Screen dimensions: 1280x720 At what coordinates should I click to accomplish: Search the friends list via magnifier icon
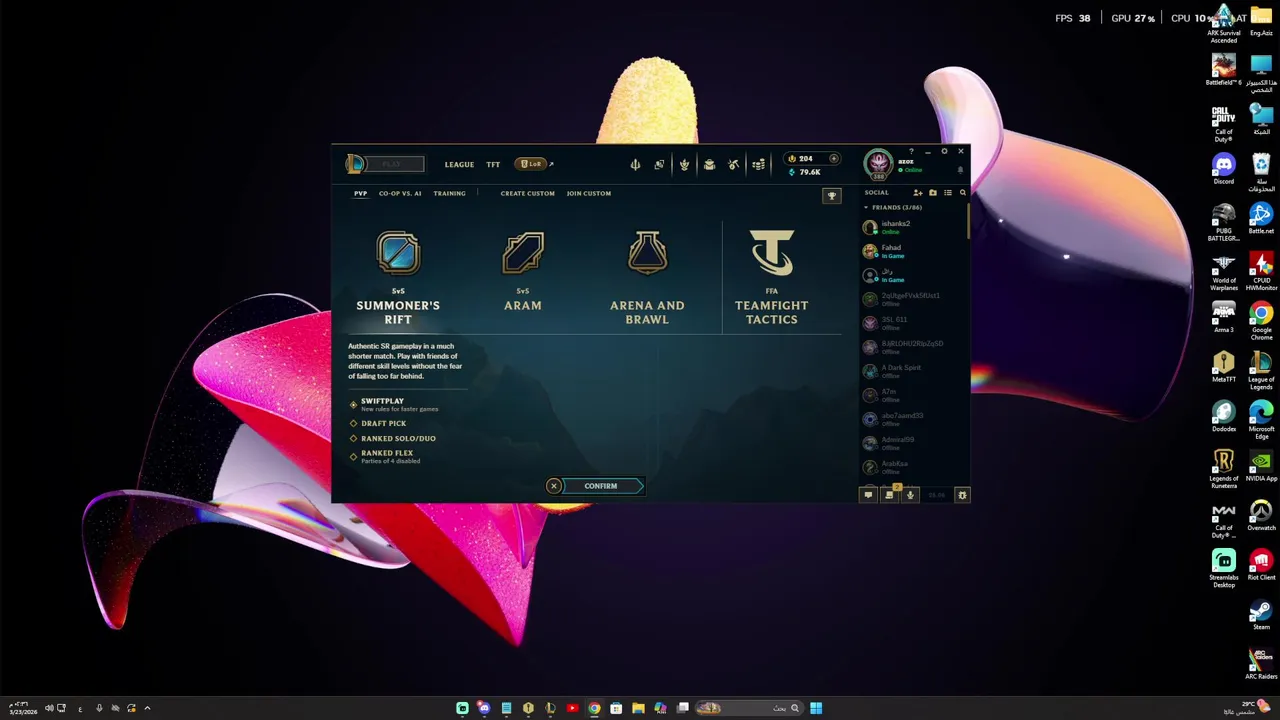[963, 193]
